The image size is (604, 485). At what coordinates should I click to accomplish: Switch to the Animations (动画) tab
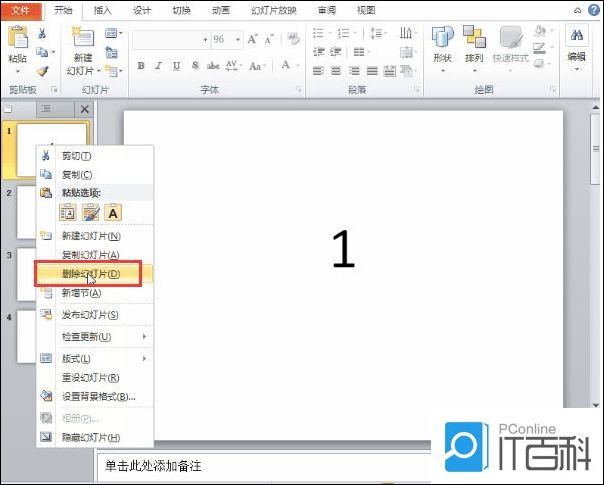[221, 10]
